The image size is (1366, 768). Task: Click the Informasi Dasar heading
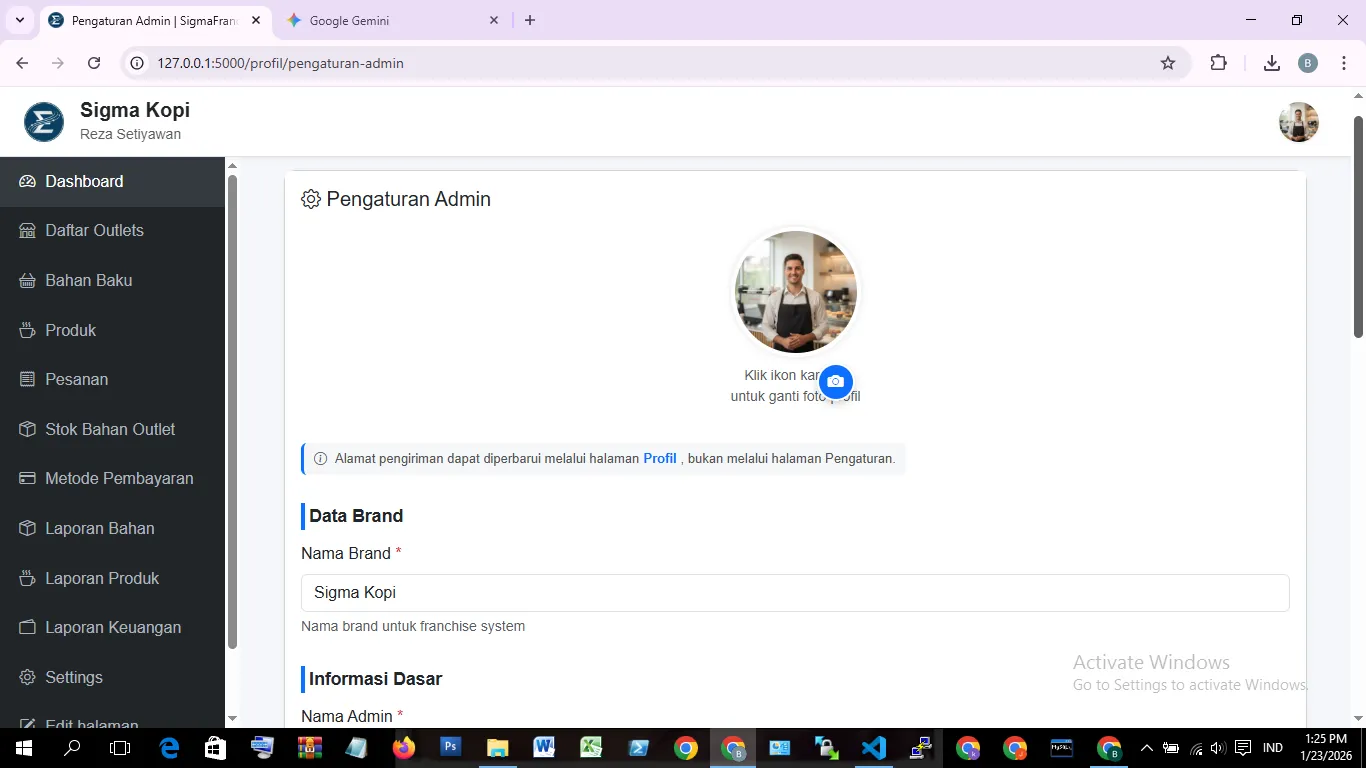[x=375, y=679]
